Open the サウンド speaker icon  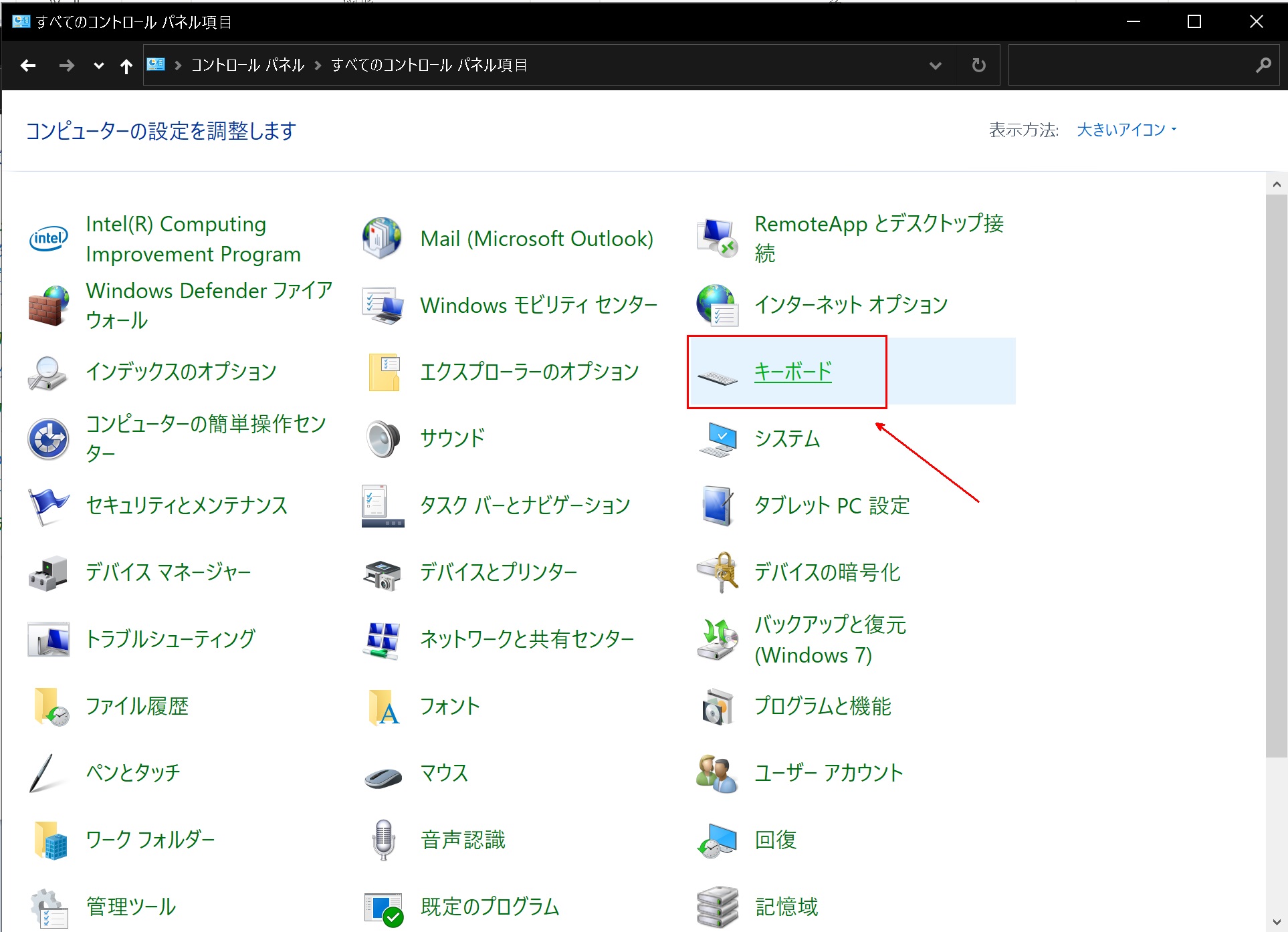pos(383,439)
